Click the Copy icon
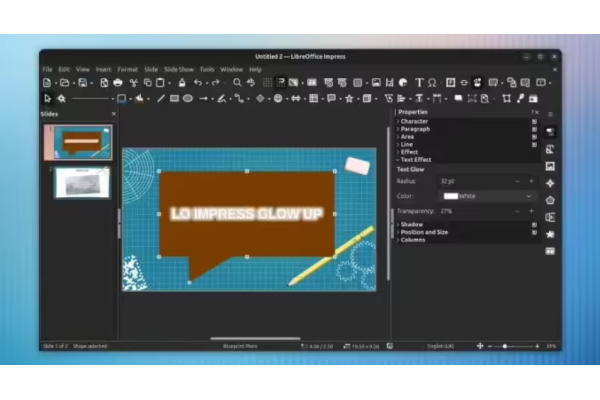 [147, 83]
